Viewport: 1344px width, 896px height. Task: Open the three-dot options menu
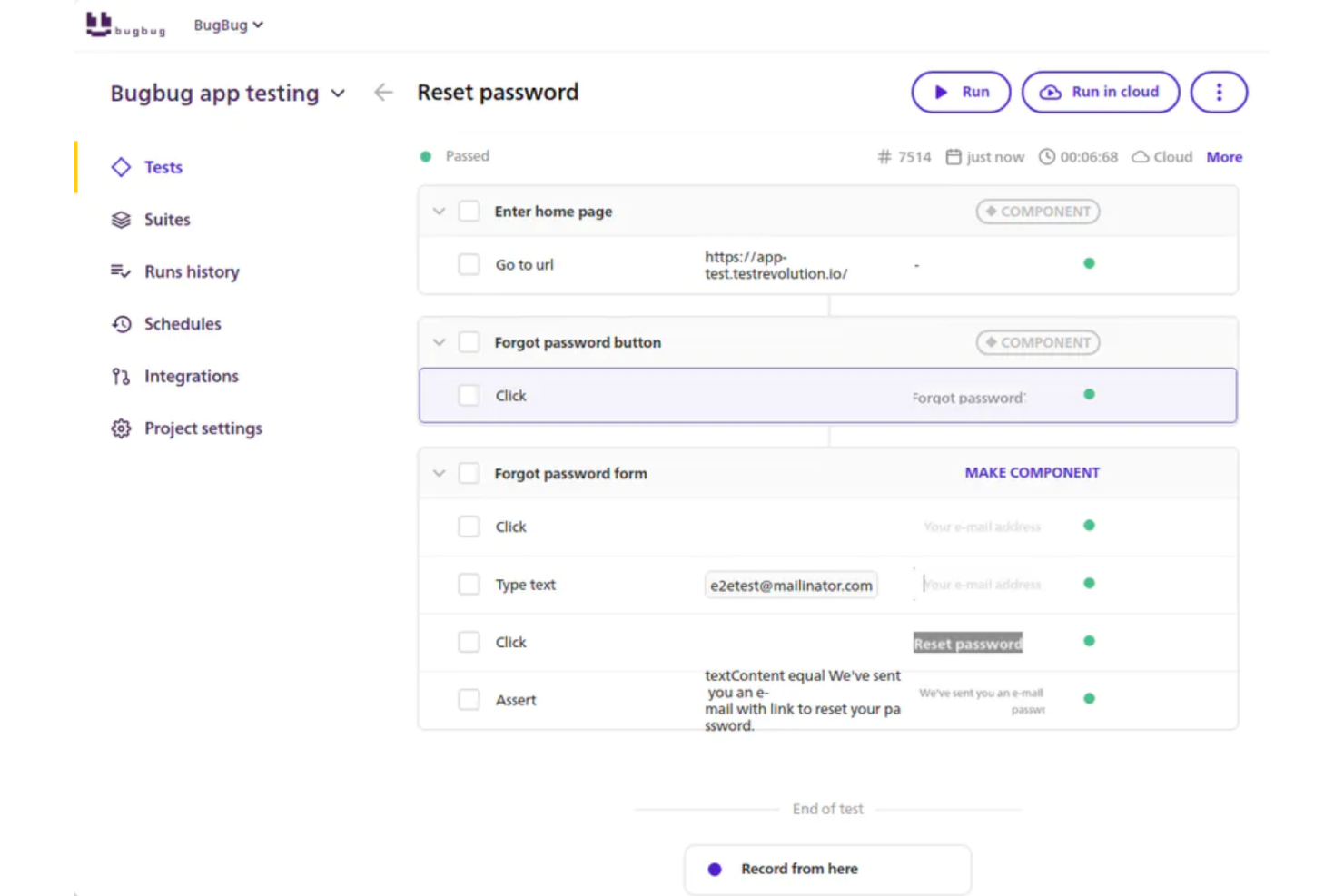[x=1219, y=92]
